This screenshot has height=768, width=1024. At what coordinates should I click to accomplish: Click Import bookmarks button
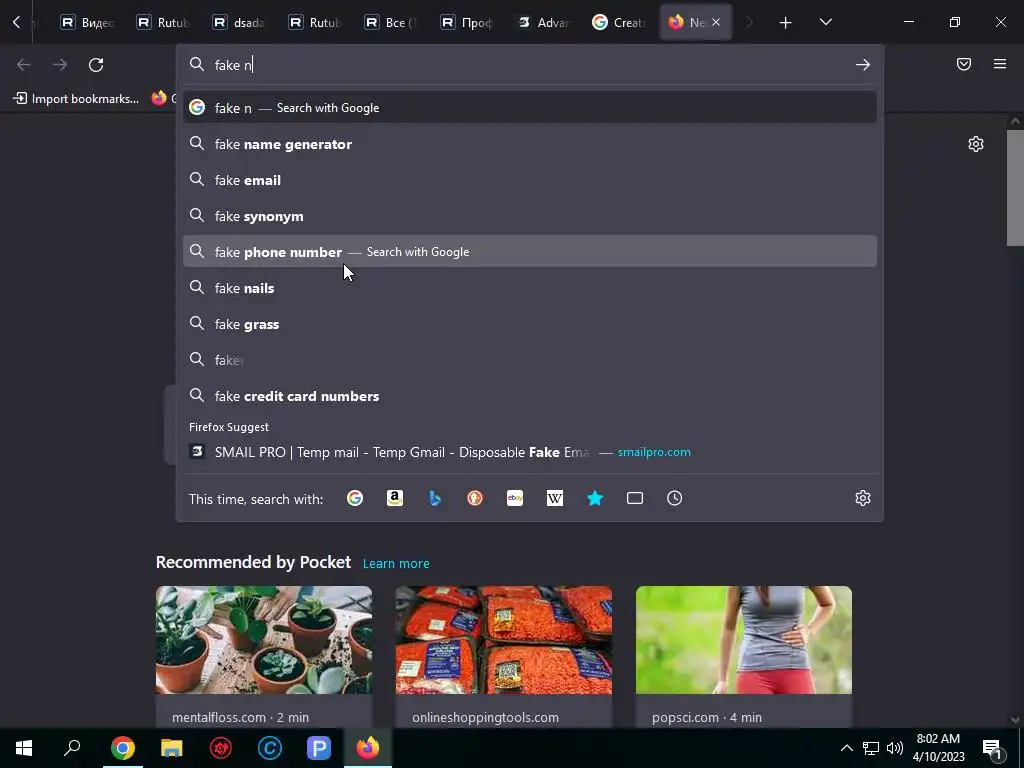[x=76, y=99]
